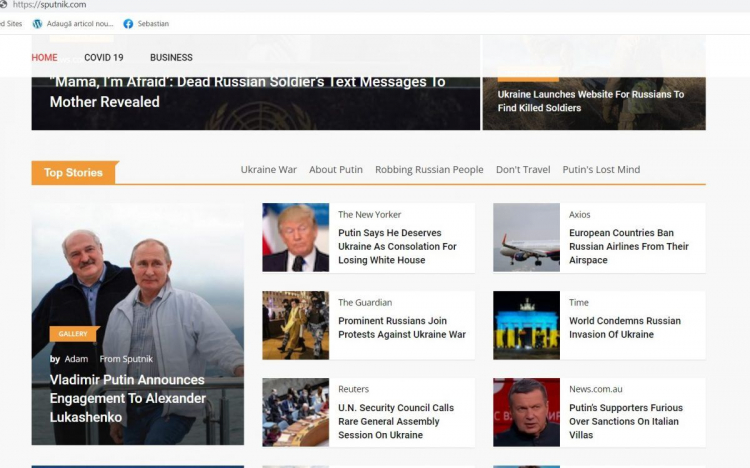Click the 'Axios' source label

[x=580, y=214]
